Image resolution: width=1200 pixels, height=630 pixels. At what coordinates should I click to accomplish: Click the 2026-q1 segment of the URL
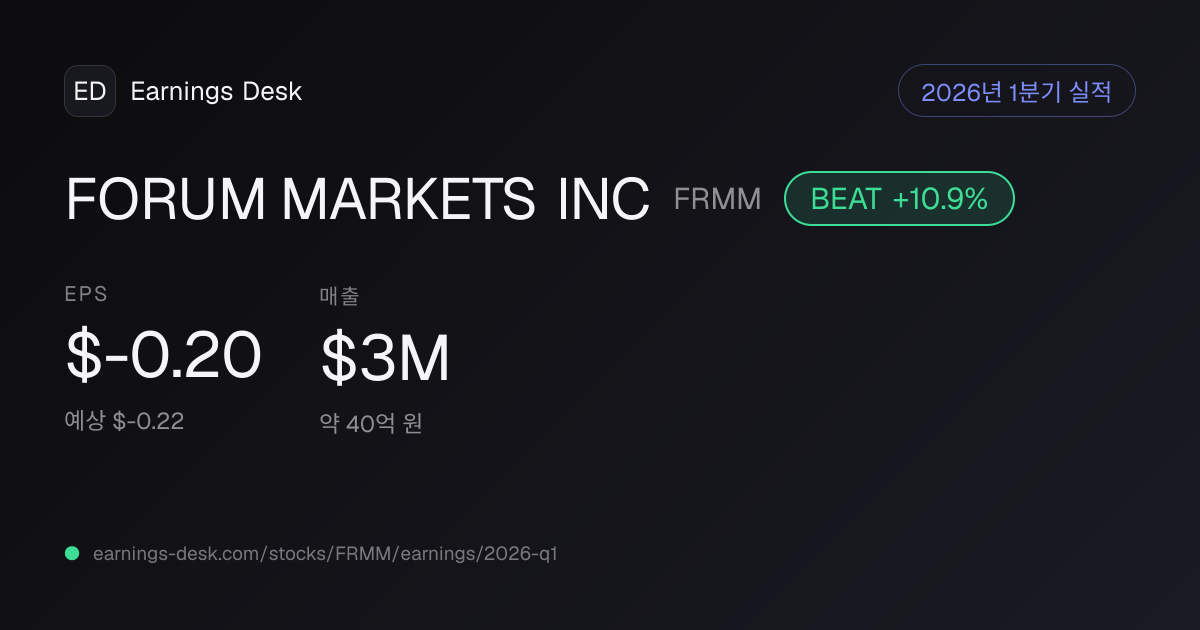(x=522, y=553)
